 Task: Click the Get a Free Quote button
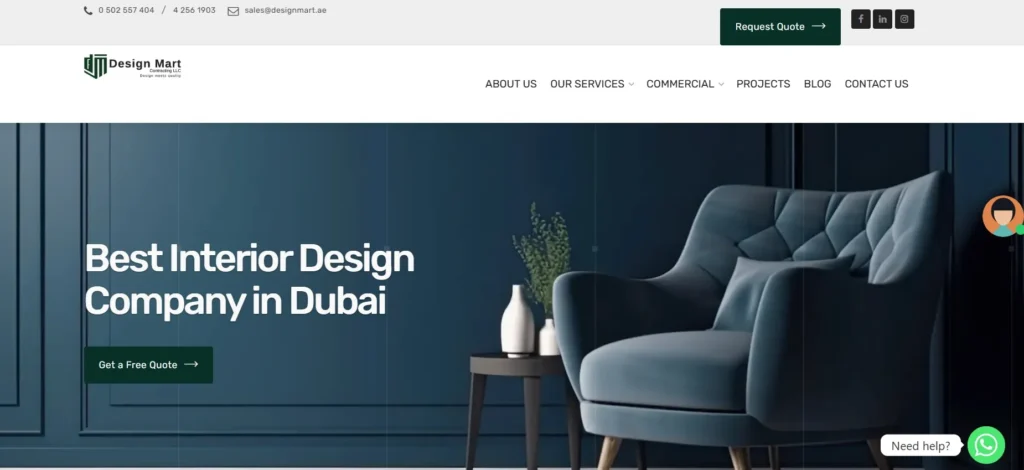coord(148,365)
